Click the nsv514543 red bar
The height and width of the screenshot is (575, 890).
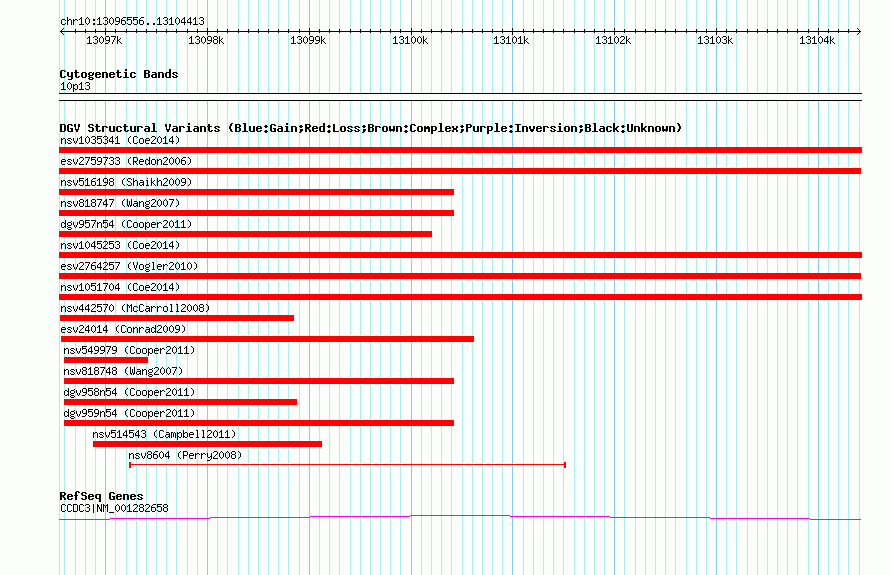point(207,444)
